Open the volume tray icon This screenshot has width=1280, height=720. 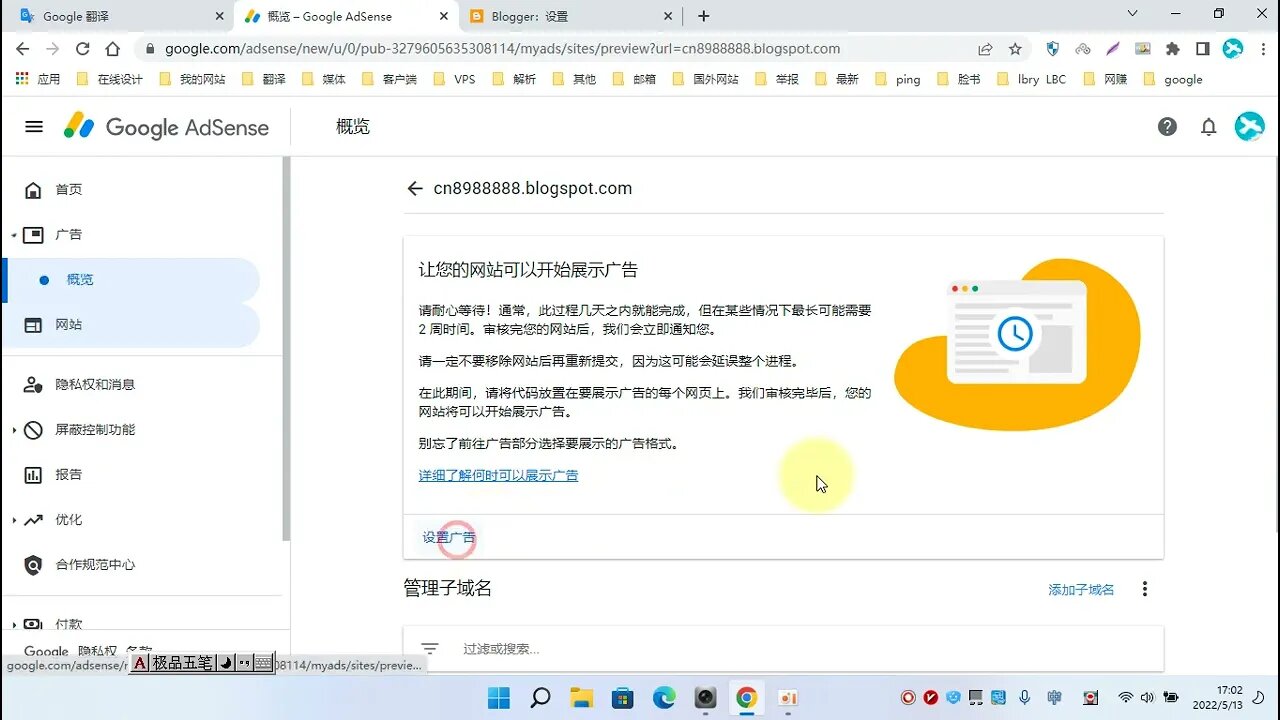click(x=1145, y=697)
